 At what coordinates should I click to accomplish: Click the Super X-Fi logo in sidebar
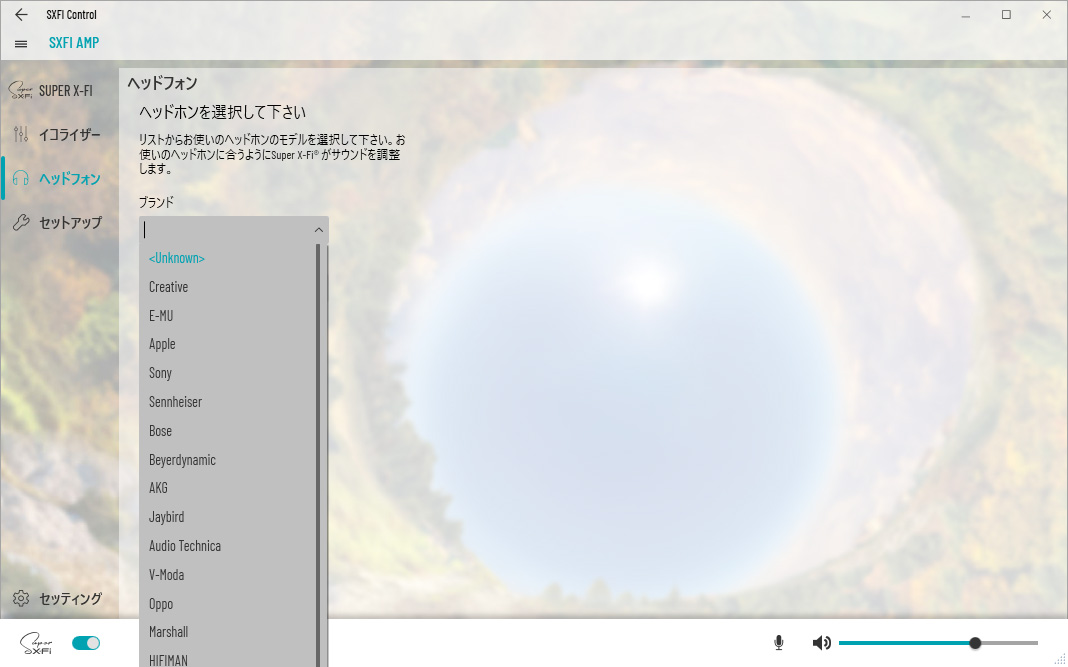(x=20, y=90)
